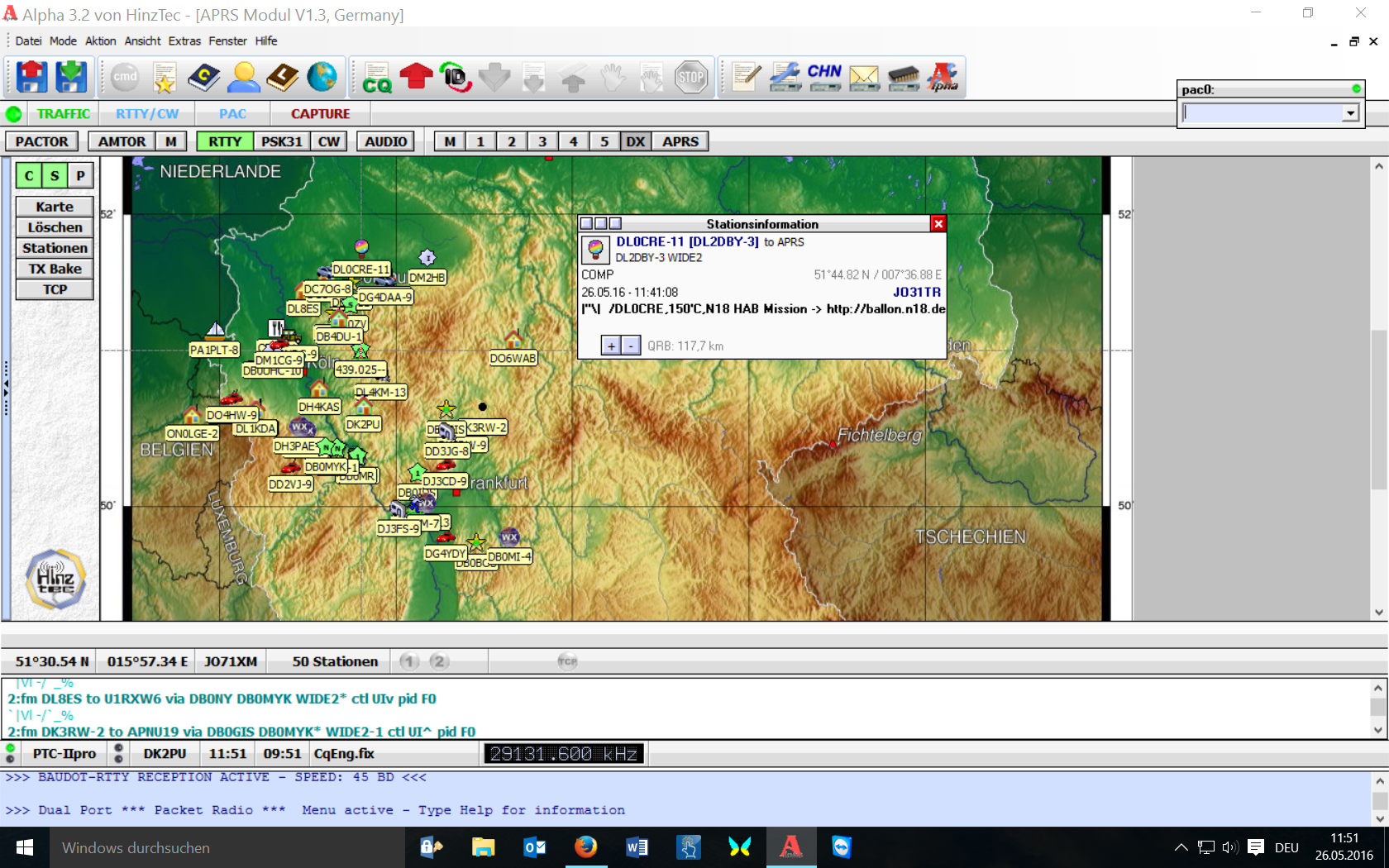Zoom in with plus button in Stationsinformation
This screenshot has width=1389, height=868.
click(611, 346)
